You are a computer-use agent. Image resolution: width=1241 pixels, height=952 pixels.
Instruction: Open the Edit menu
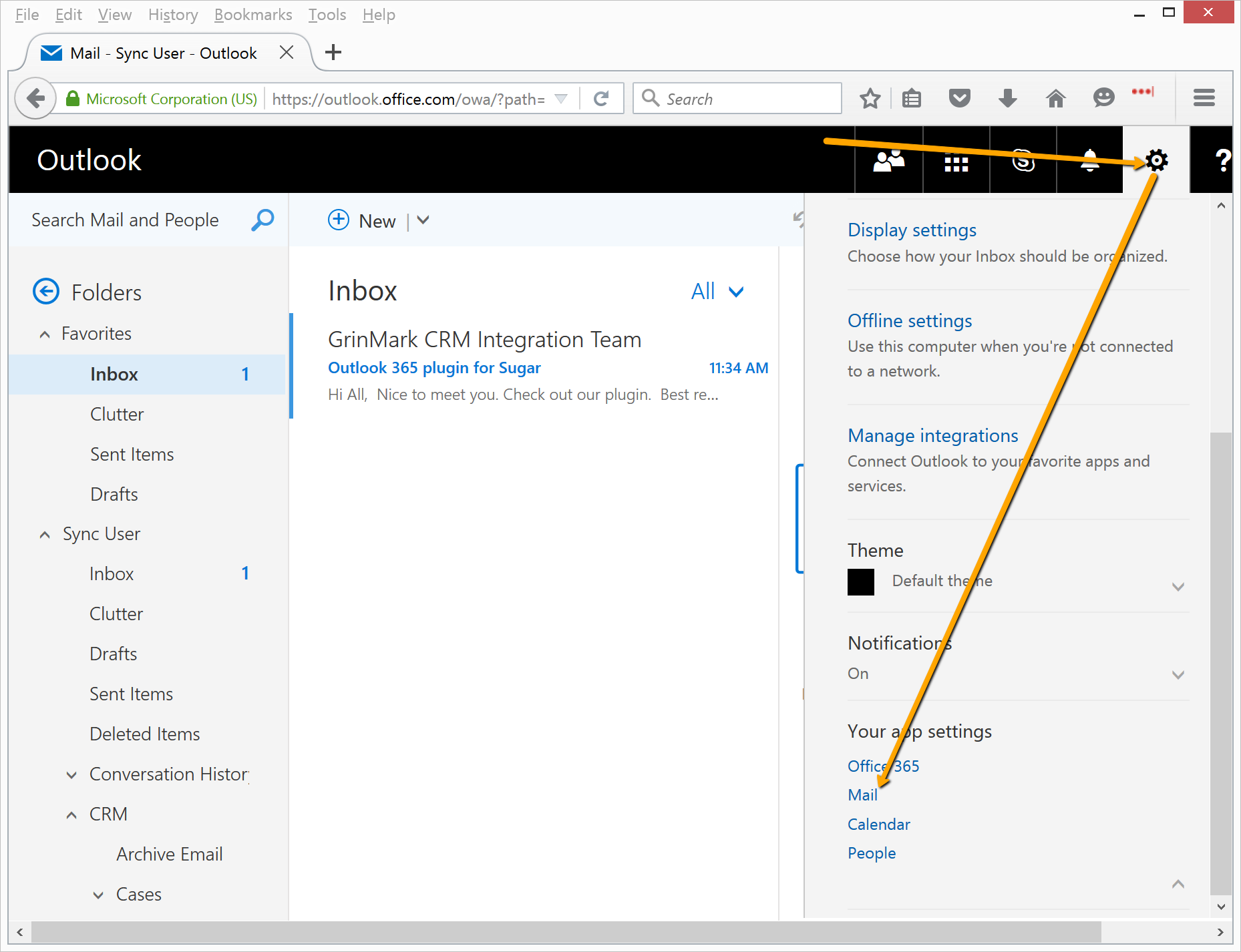click(x=68, y=15)
